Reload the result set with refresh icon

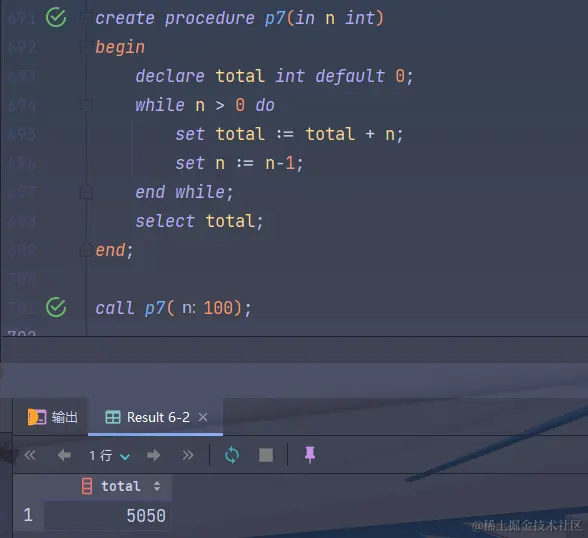(232, 455)
